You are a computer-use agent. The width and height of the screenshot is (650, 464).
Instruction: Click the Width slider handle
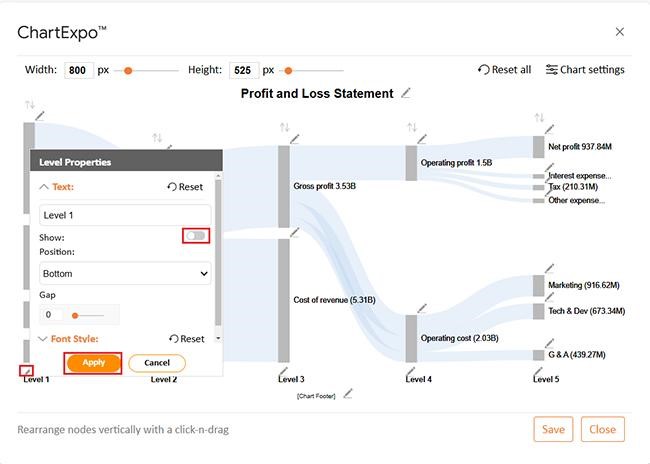tap(128, 71)
